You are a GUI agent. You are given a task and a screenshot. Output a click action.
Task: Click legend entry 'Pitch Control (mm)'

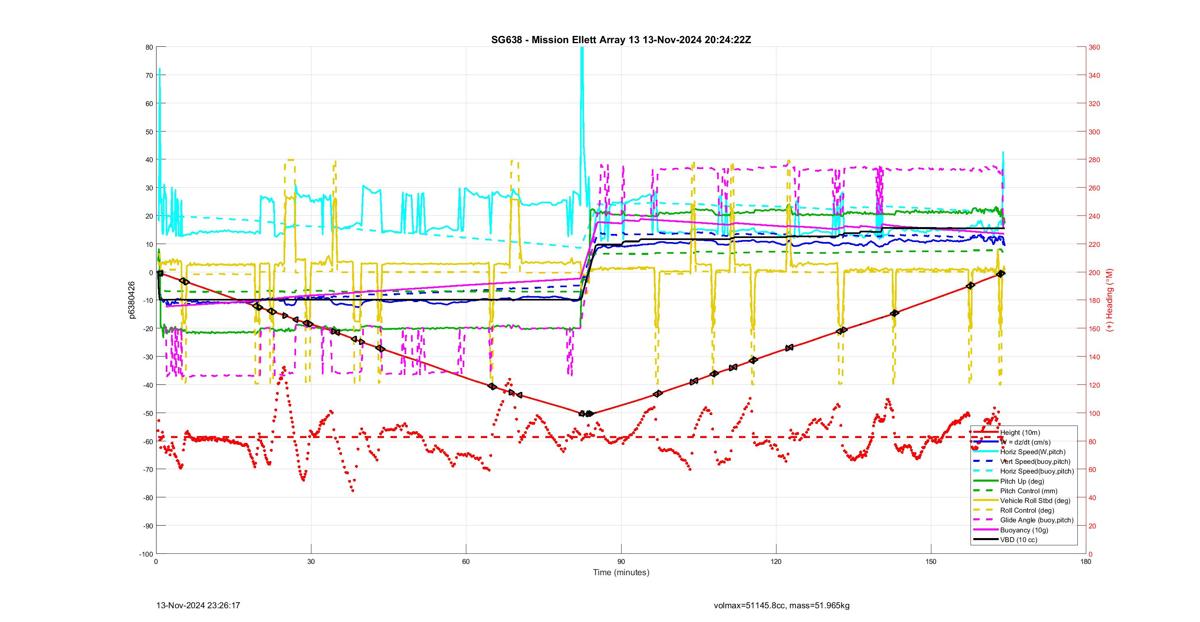1030,490
